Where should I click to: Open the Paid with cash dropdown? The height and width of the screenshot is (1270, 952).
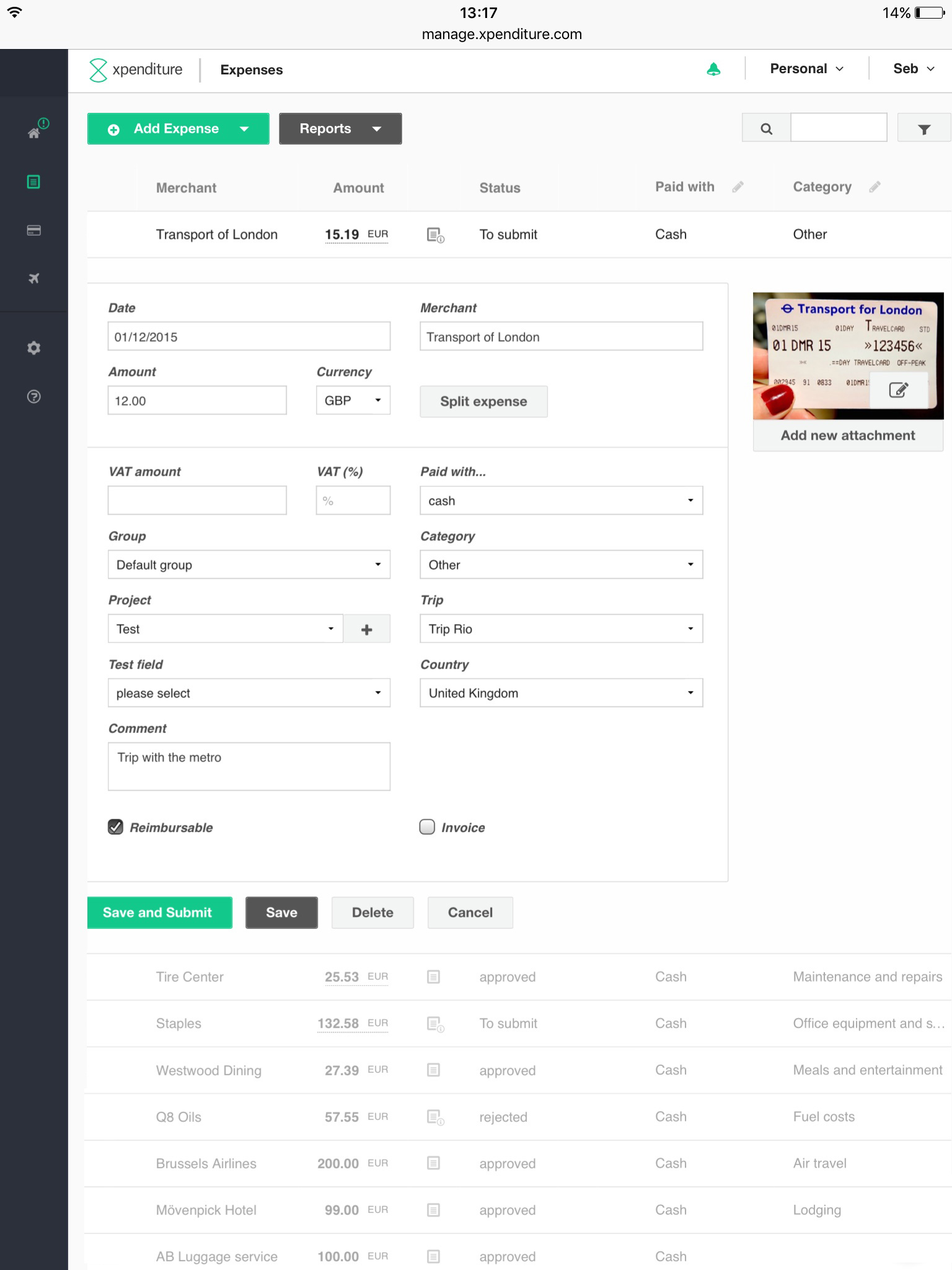pyautogui.click(x=561, y=500)
